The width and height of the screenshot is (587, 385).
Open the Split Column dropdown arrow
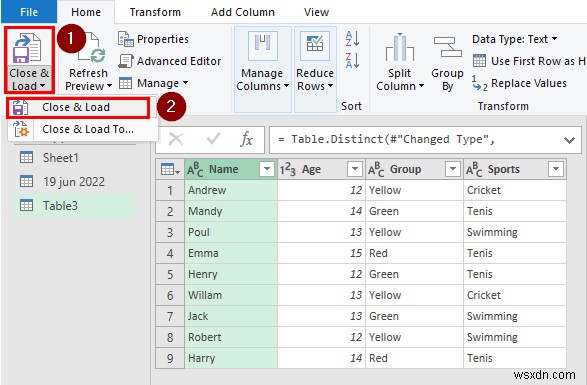tap(421, 86)
